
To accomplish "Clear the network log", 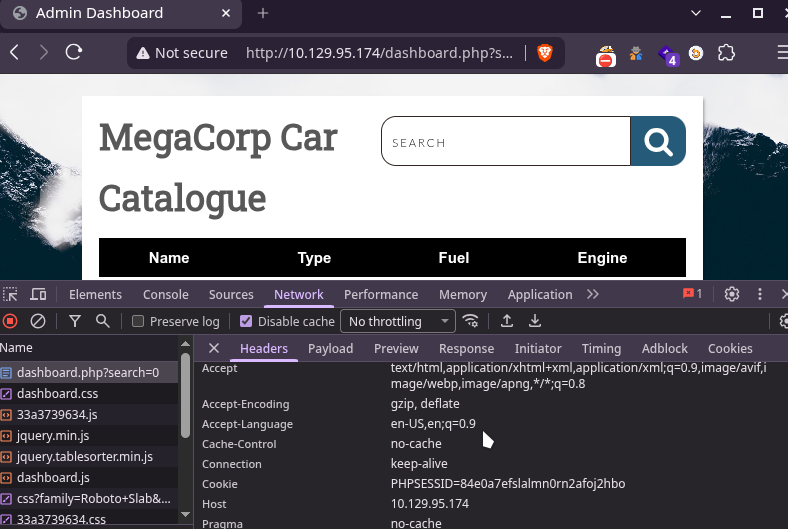I will (x=38, y=321).
